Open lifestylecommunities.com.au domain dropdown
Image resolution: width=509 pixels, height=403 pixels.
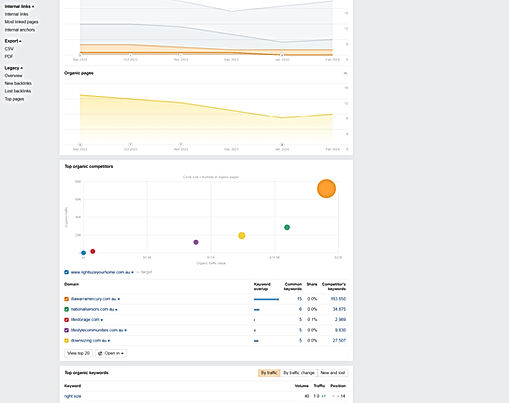125,331
